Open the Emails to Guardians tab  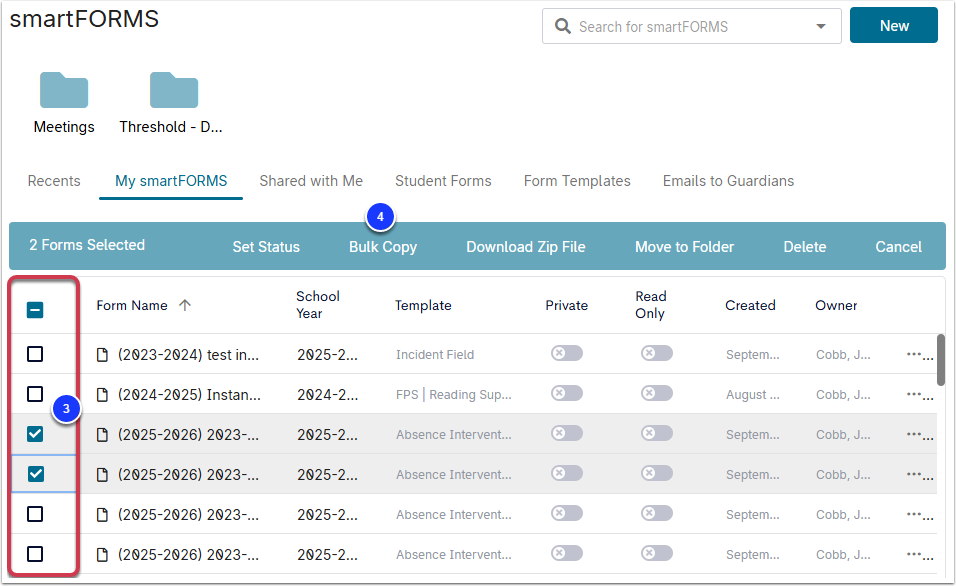pyautogui.click(x=729, y=181)
